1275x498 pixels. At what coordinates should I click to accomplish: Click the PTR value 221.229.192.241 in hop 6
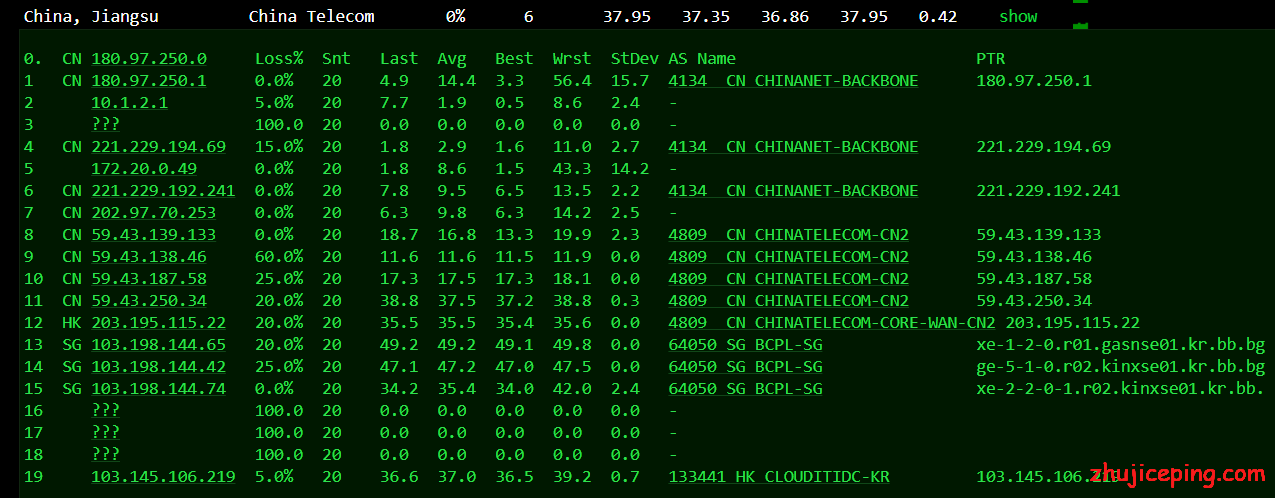pyautogui.click(x=1048, y=191)
